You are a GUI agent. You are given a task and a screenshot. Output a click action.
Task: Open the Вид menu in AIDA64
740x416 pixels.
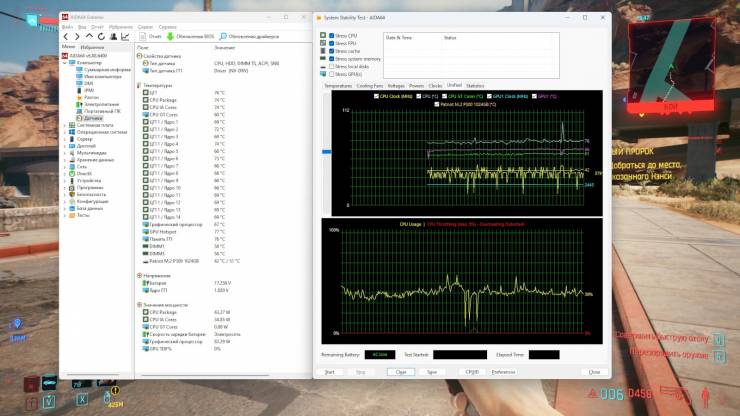tap(82, 27)
